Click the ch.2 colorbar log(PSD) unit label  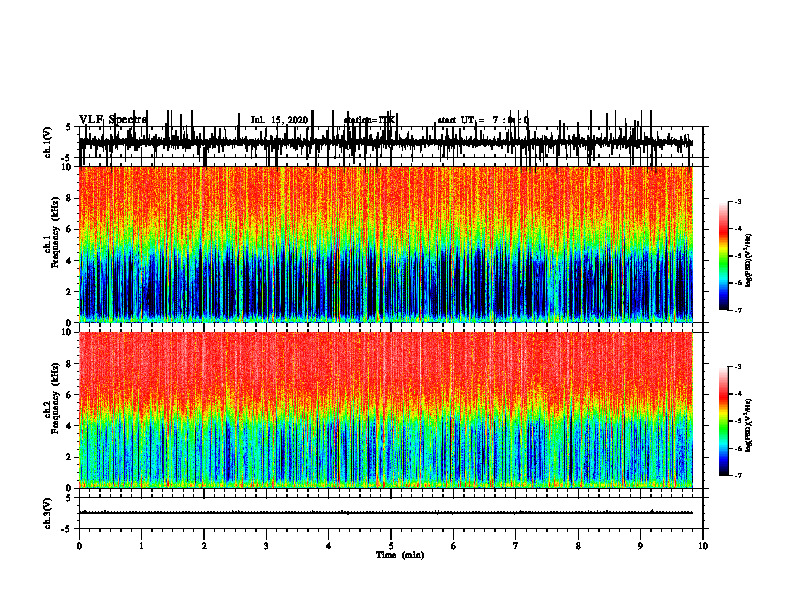(x=749, y=423)
